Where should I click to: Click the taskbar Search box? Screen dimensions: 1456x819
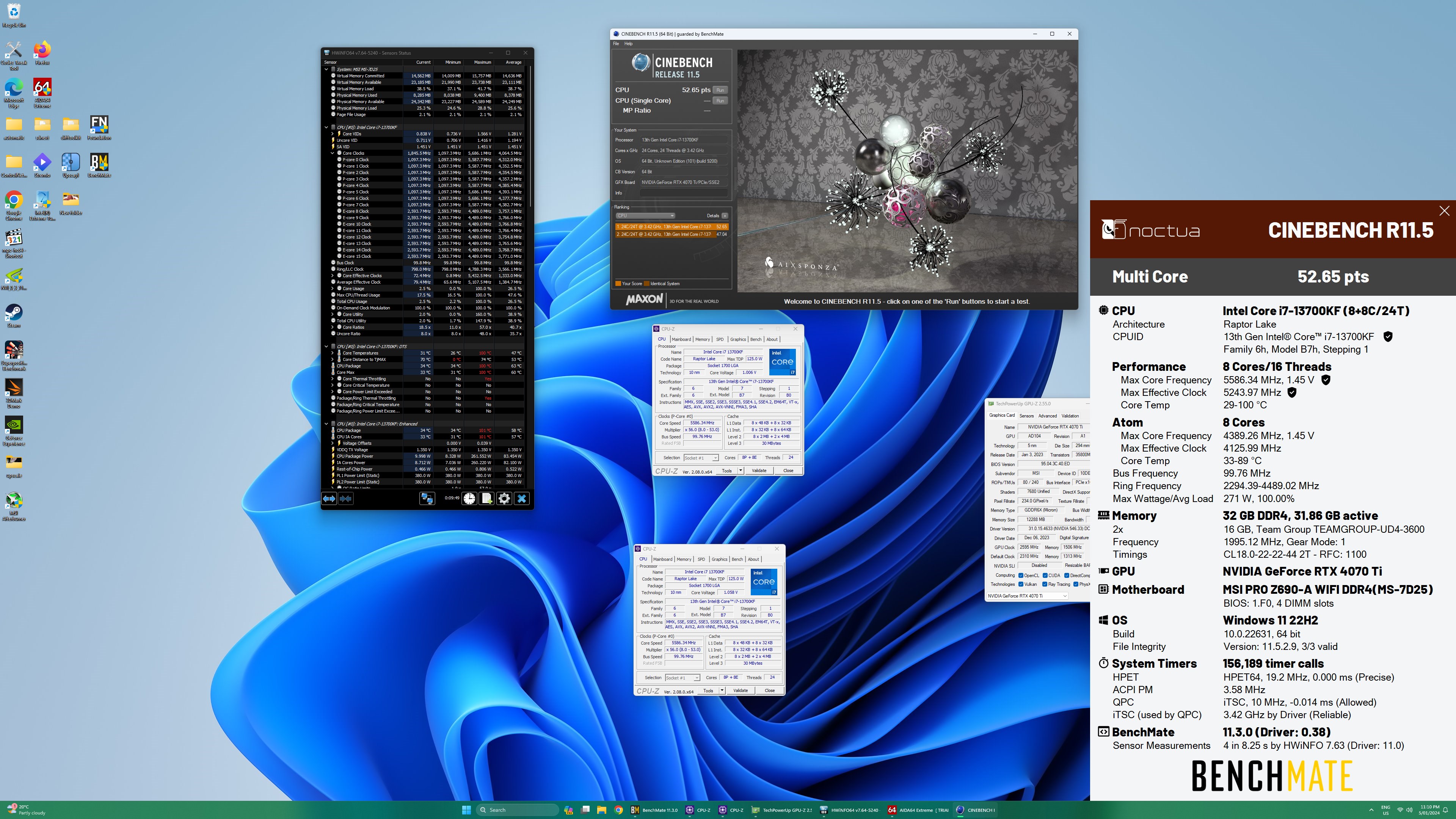coord(517,810)
